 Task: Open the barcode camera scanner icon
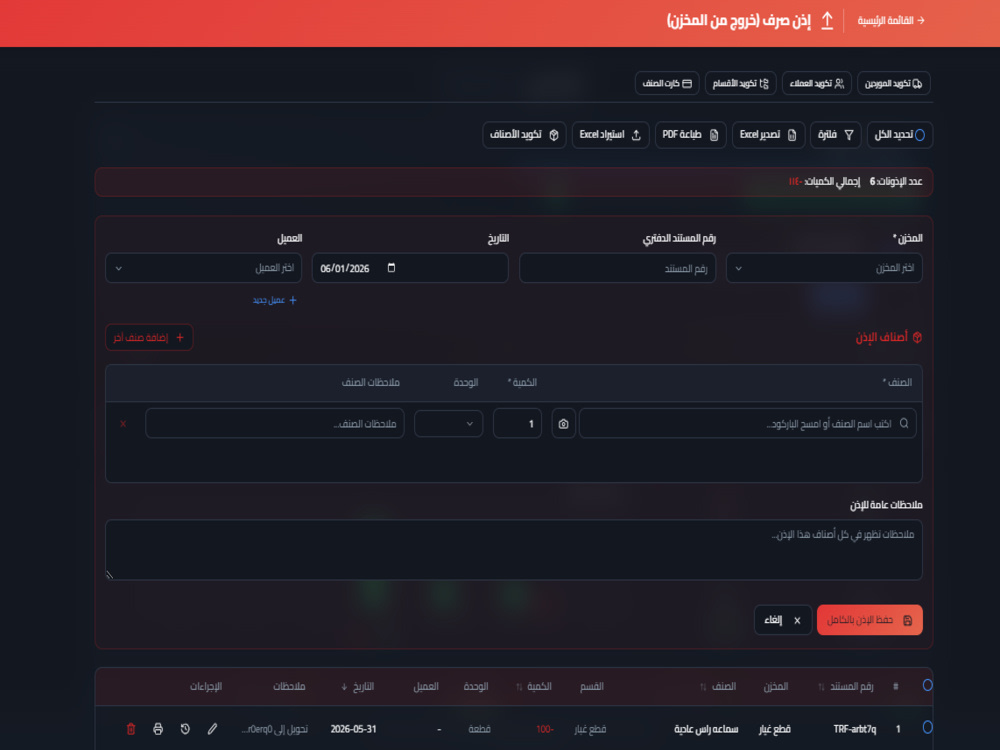[563, 423]
